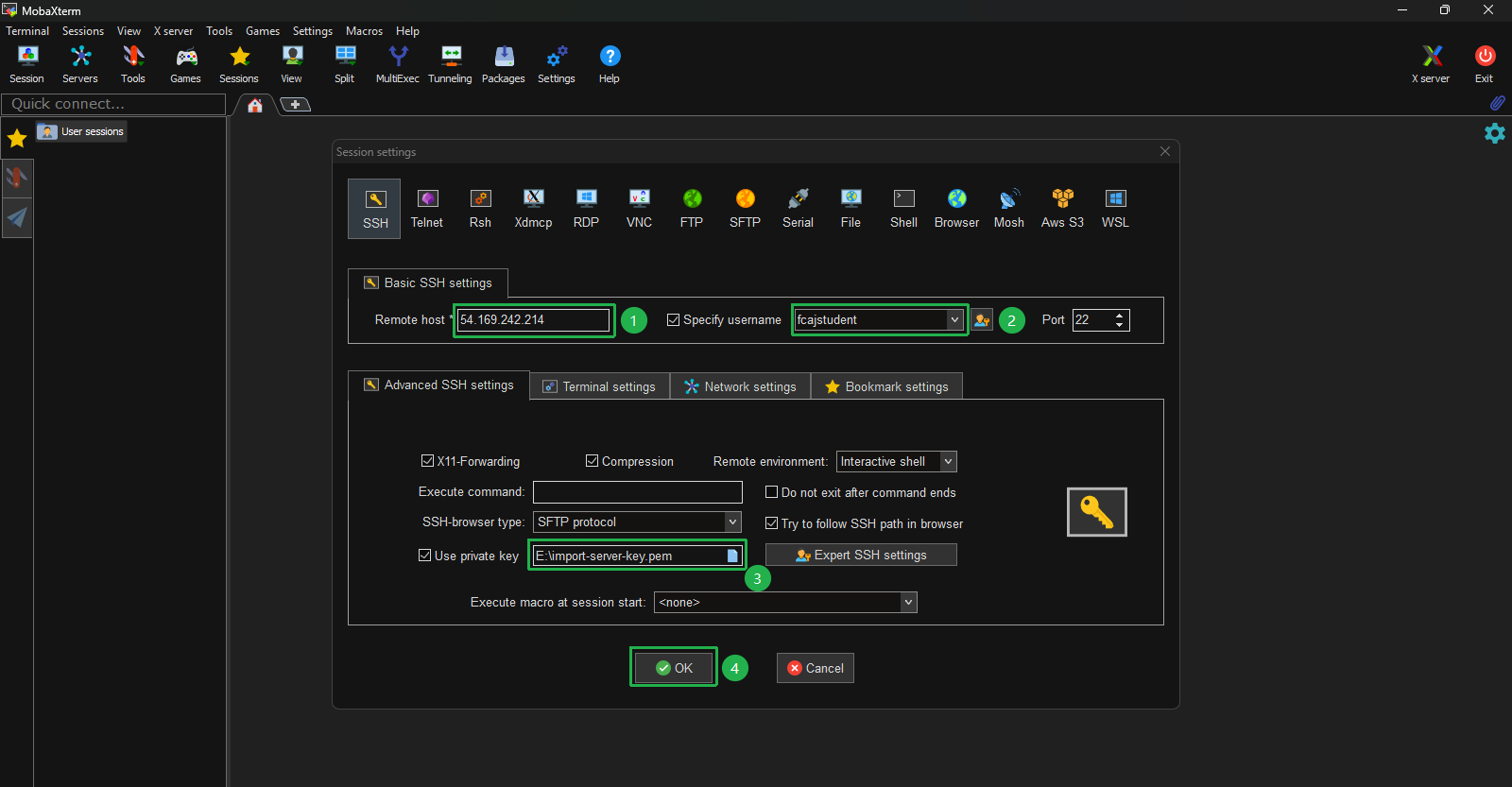
Task: Toggle the X server toolbar icon
Action: 1432,65
